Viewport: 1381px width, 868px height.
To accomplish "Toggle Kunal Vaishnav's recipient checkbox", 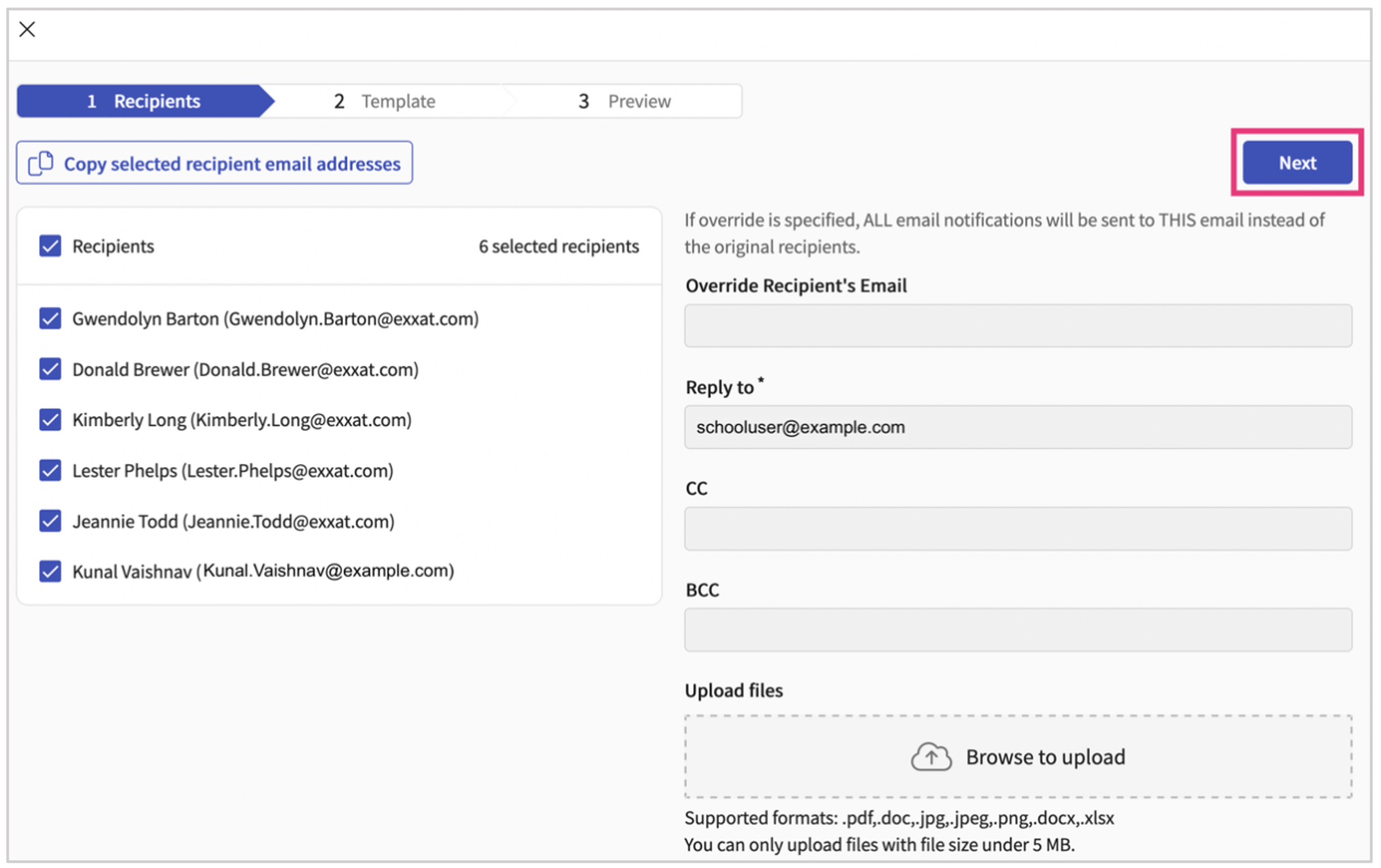I will click(49, 571).
